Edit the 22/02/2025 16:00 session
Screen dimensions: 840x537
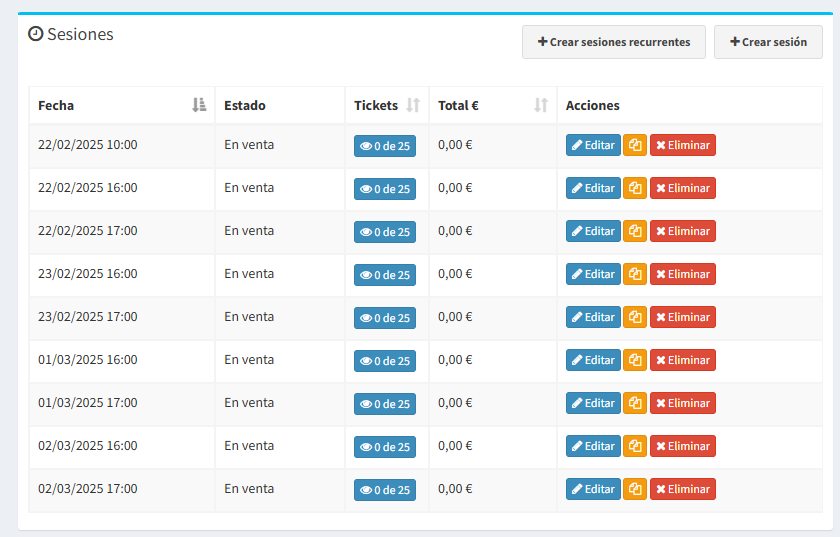pyautogui.click(x=593, y=188)
